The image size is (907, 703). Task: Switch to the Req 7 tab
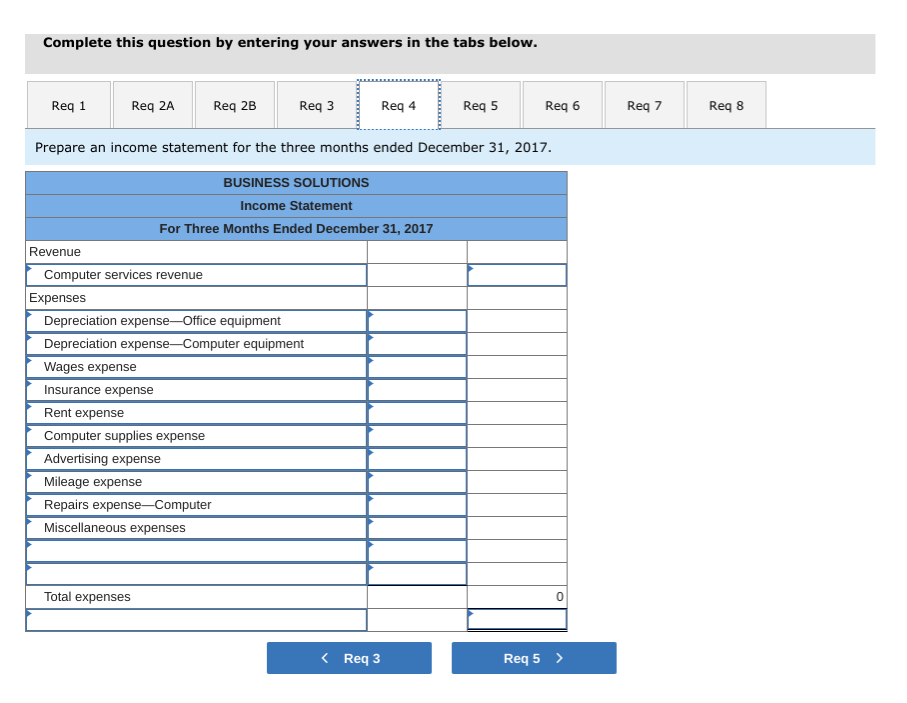click(x=643, y=104)
